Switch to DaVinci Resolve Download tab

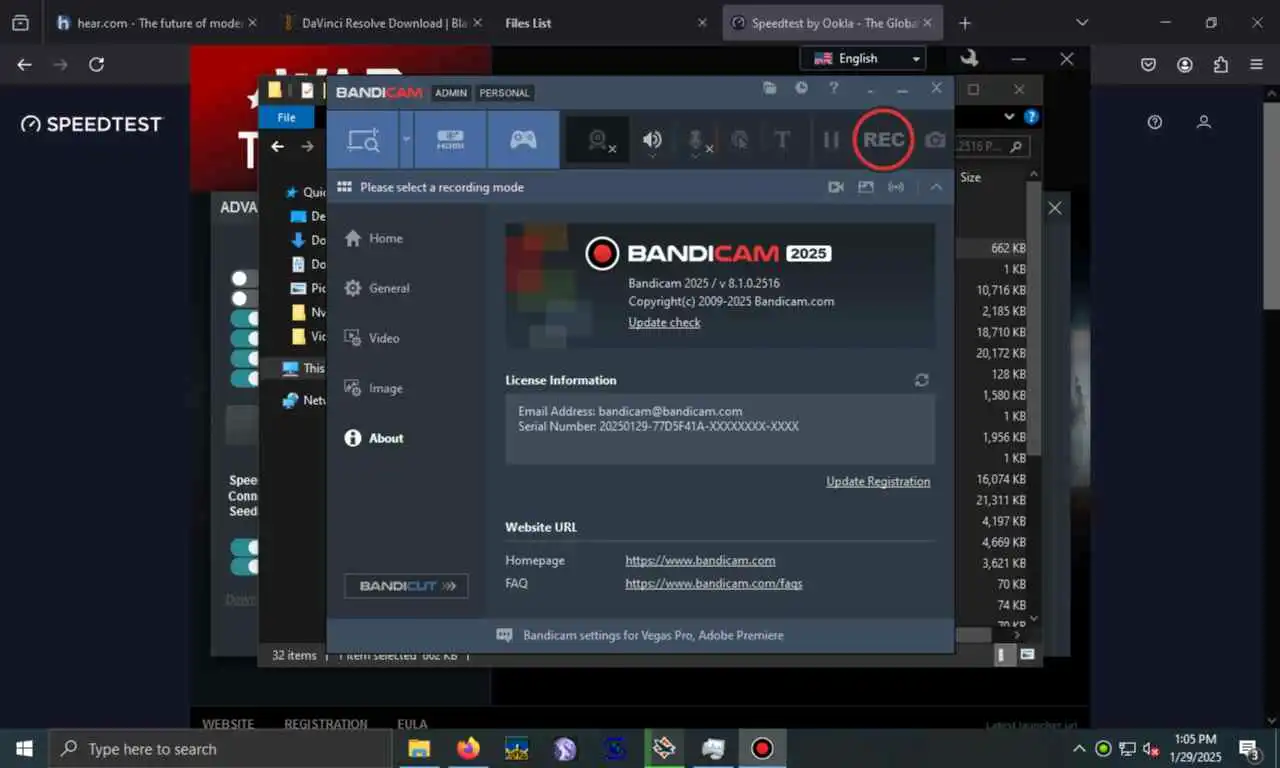coord(384,22)
